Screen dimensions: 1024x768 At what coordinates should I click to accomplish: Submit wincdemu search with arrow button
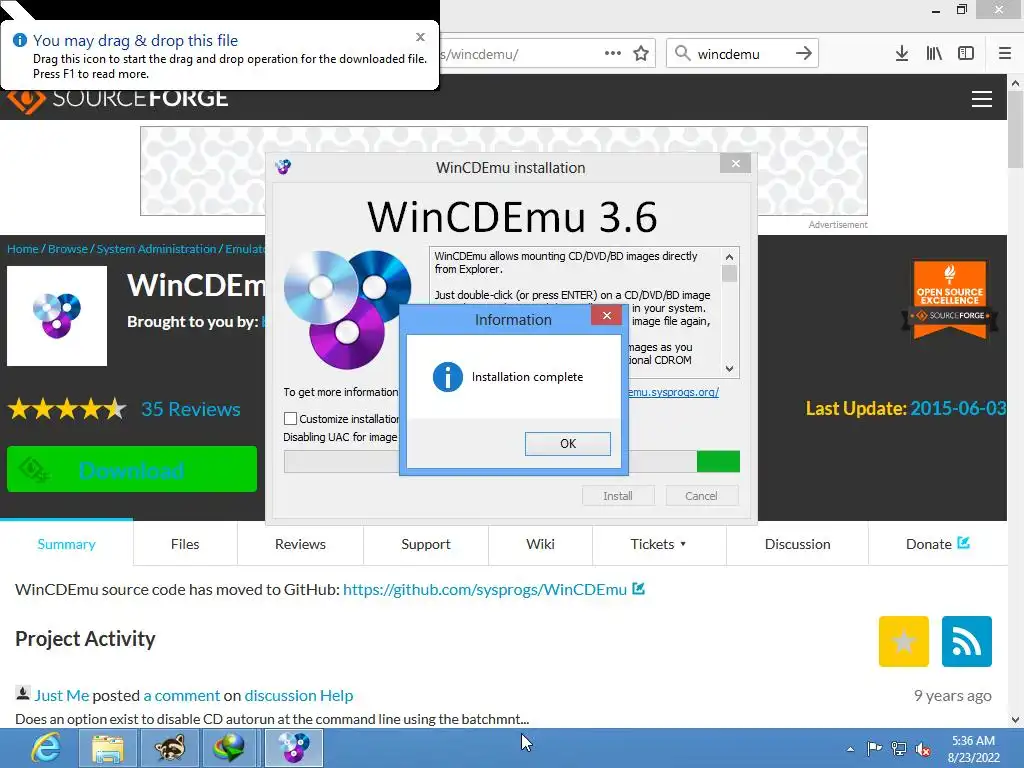803,53
